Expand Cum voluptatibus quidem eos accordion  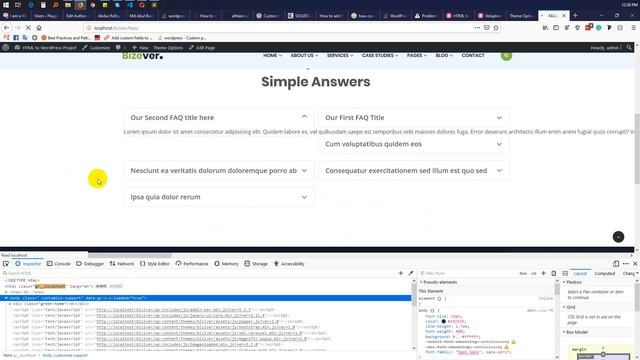(x=413, y=144)
